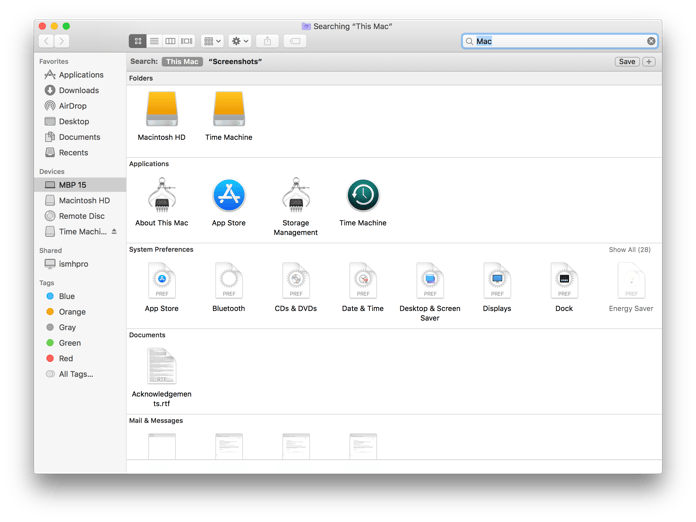Switch to icon view in toolbar
The image size is (696, 522).
[x=138, y=41]
